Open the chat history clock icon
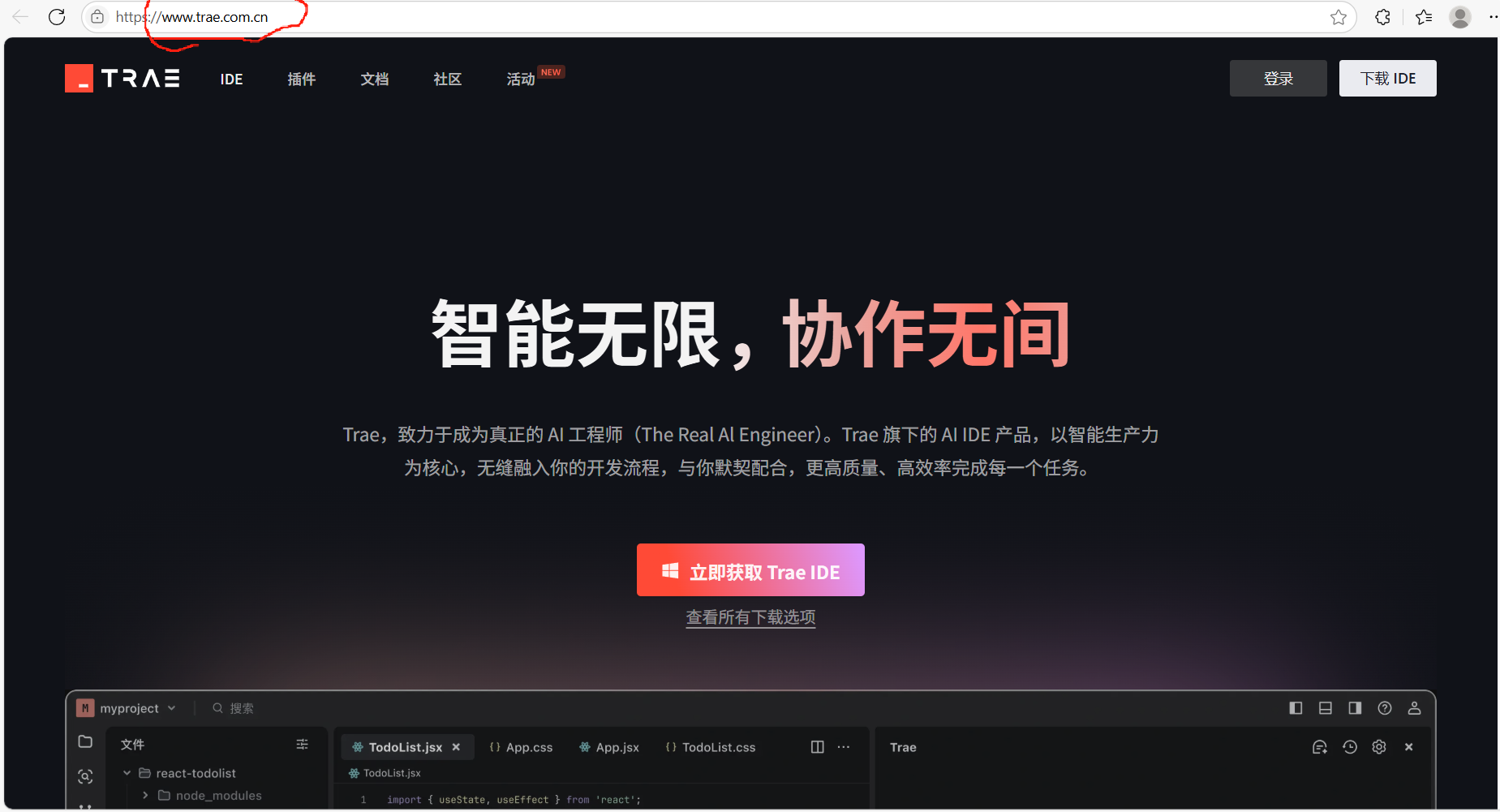 [x=1350, y=747]
